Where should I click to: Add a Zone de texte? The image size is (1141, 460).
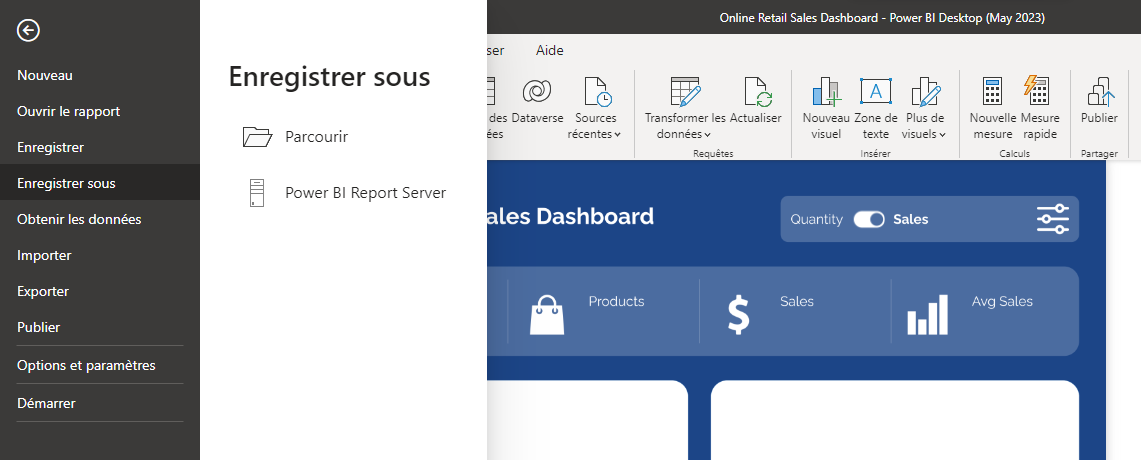click(x=875, y=108)
